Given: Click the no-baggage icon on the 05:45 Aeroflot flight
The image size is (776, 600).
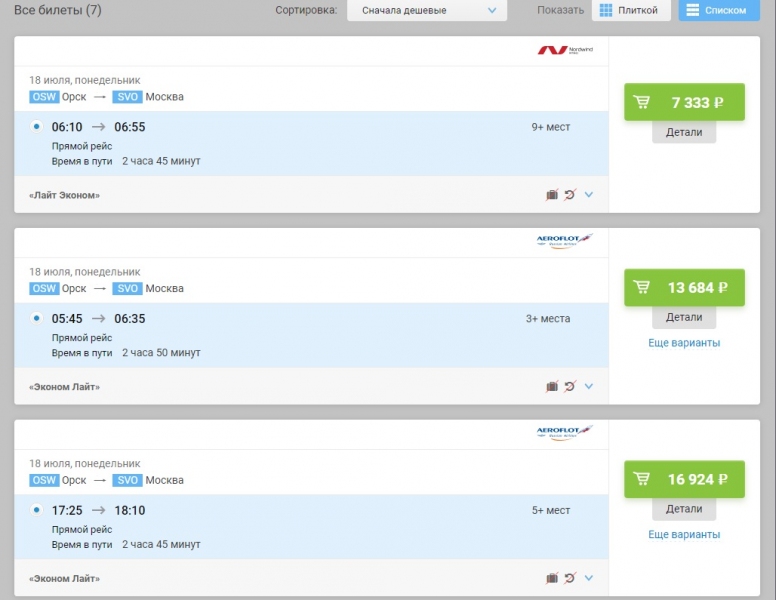Looking at the screenshot, I should coord(552,387).
